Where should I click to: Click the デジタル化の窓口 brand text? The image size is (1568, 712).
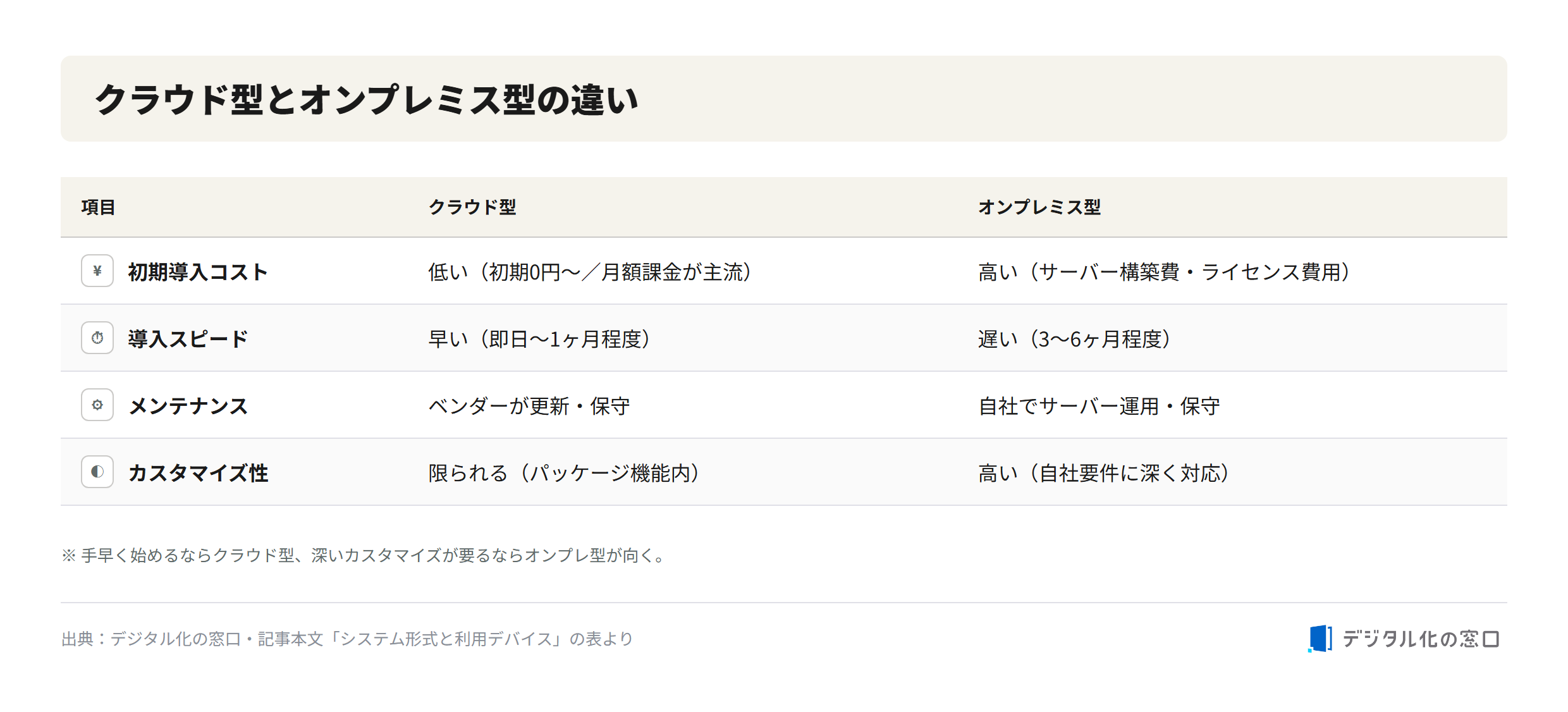click(1421, 639)
